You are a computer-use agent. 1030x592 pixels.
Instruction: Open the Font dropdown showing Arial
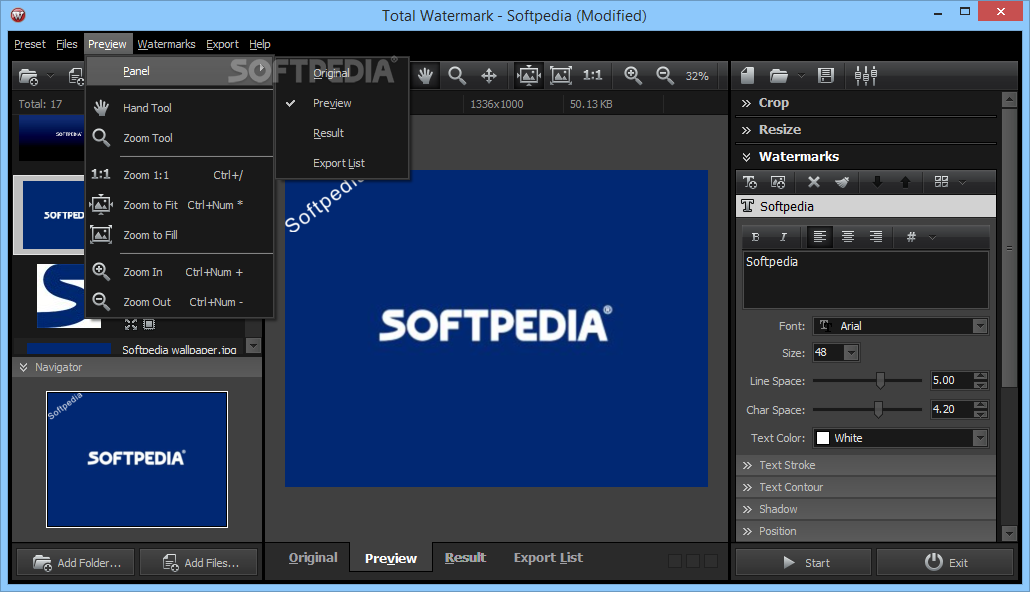click(901, 326)
